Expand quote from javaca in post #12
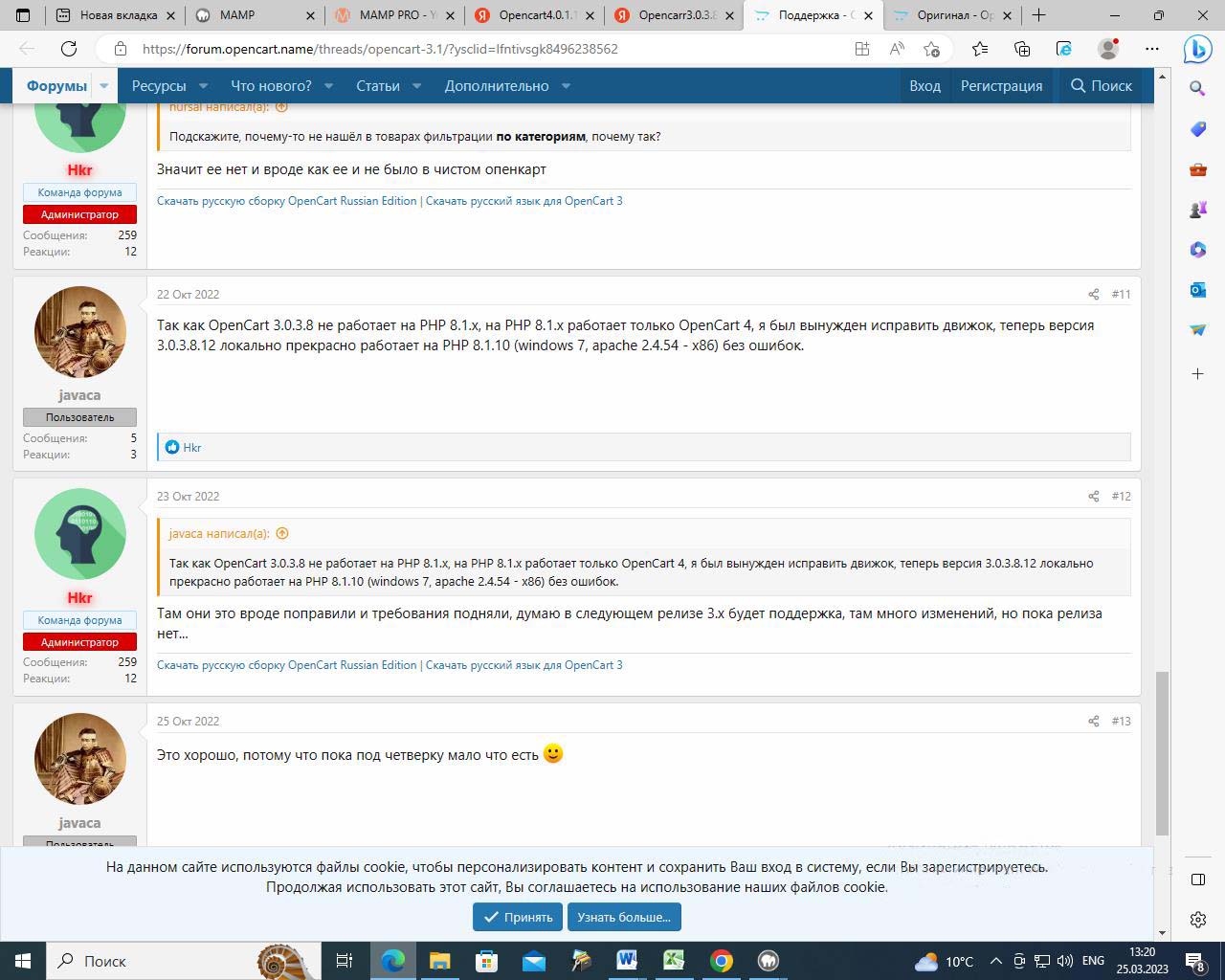Image resolution: width=1225 pixels, height=980 pixels. (282, 534)
